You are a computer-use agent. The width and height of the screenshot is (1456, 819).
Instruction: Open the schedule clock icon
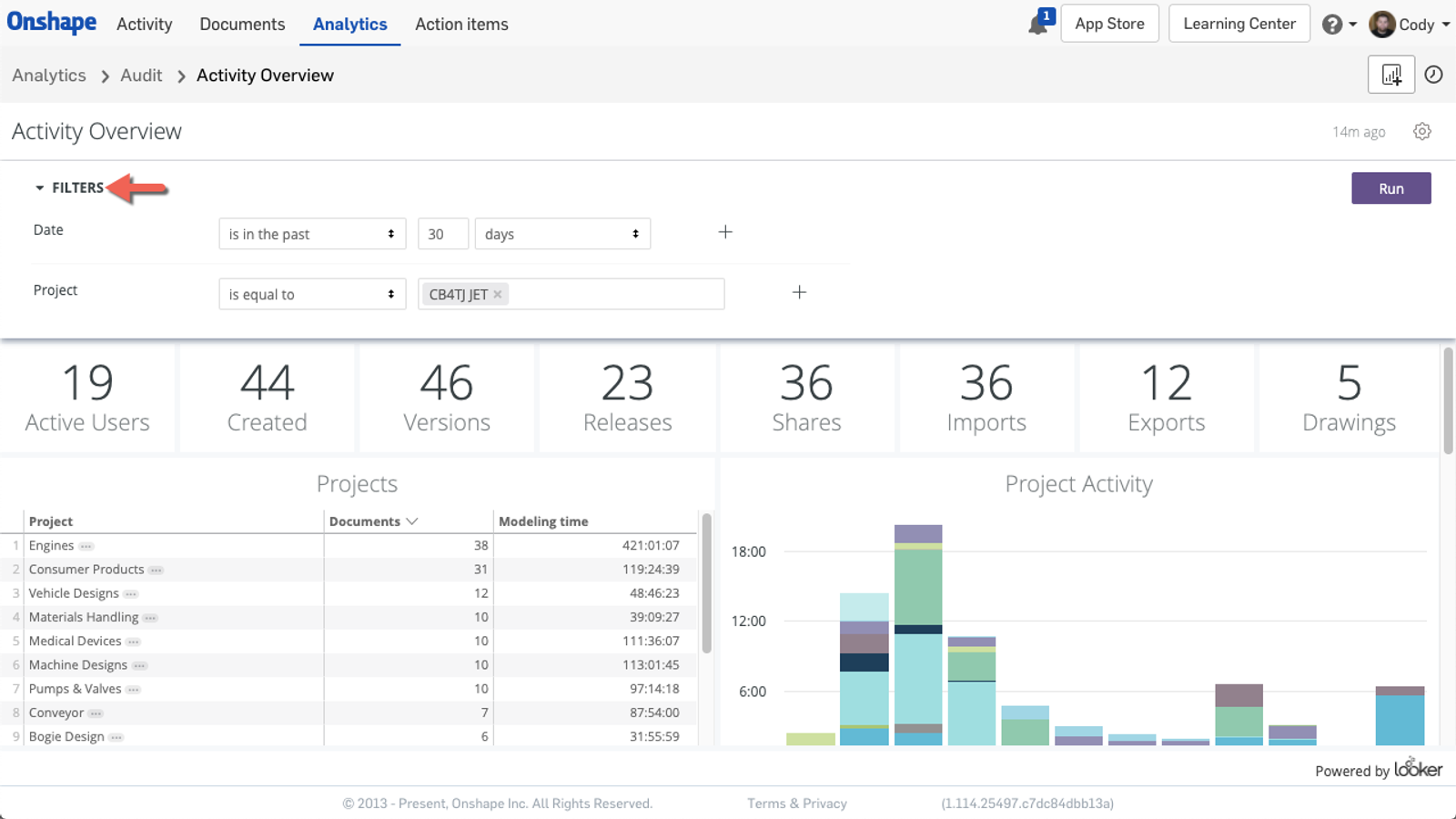coord(1434,75)
